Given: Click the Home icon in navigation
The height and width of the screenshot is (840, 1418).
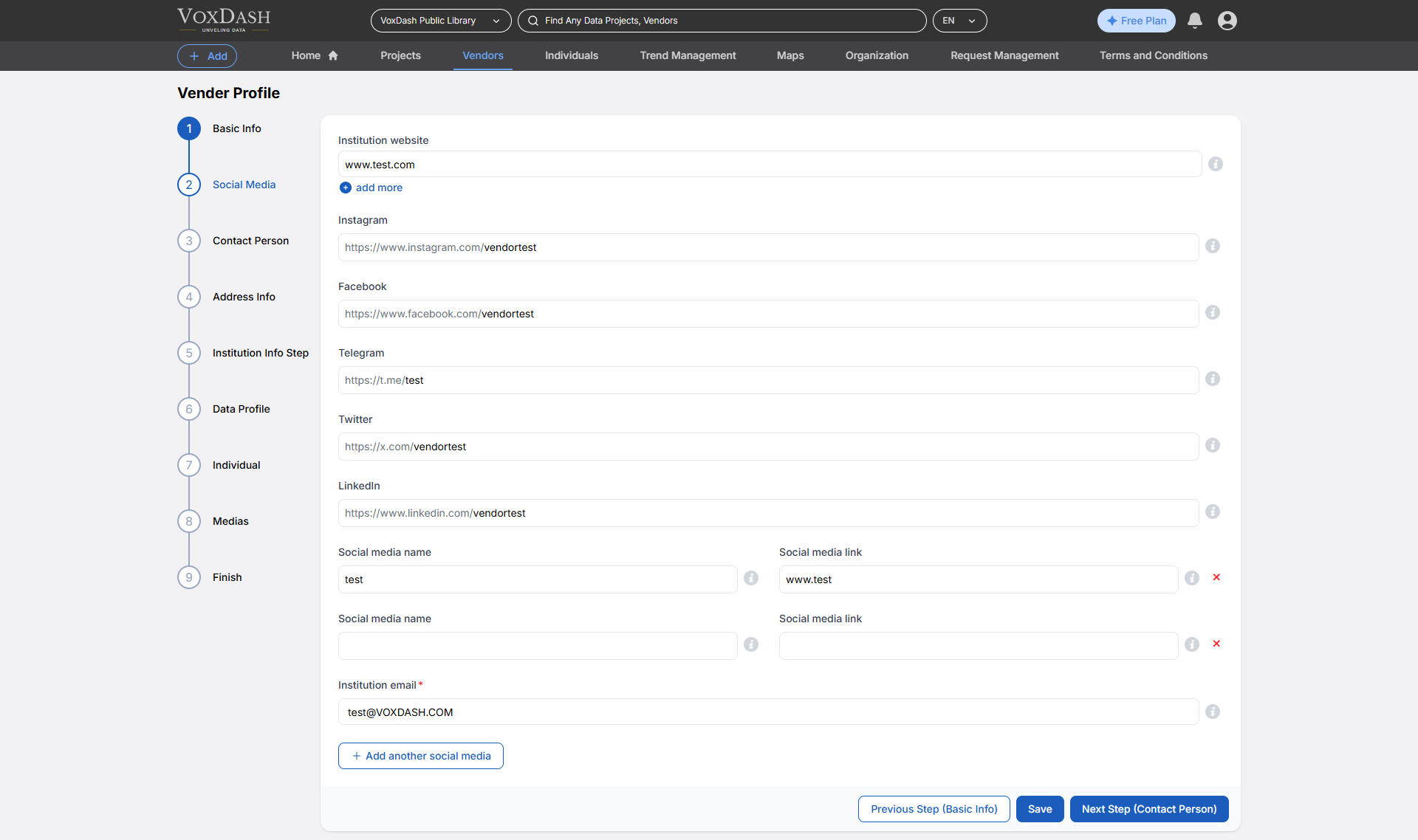Looking at the screenshot, I should [333, 55].
